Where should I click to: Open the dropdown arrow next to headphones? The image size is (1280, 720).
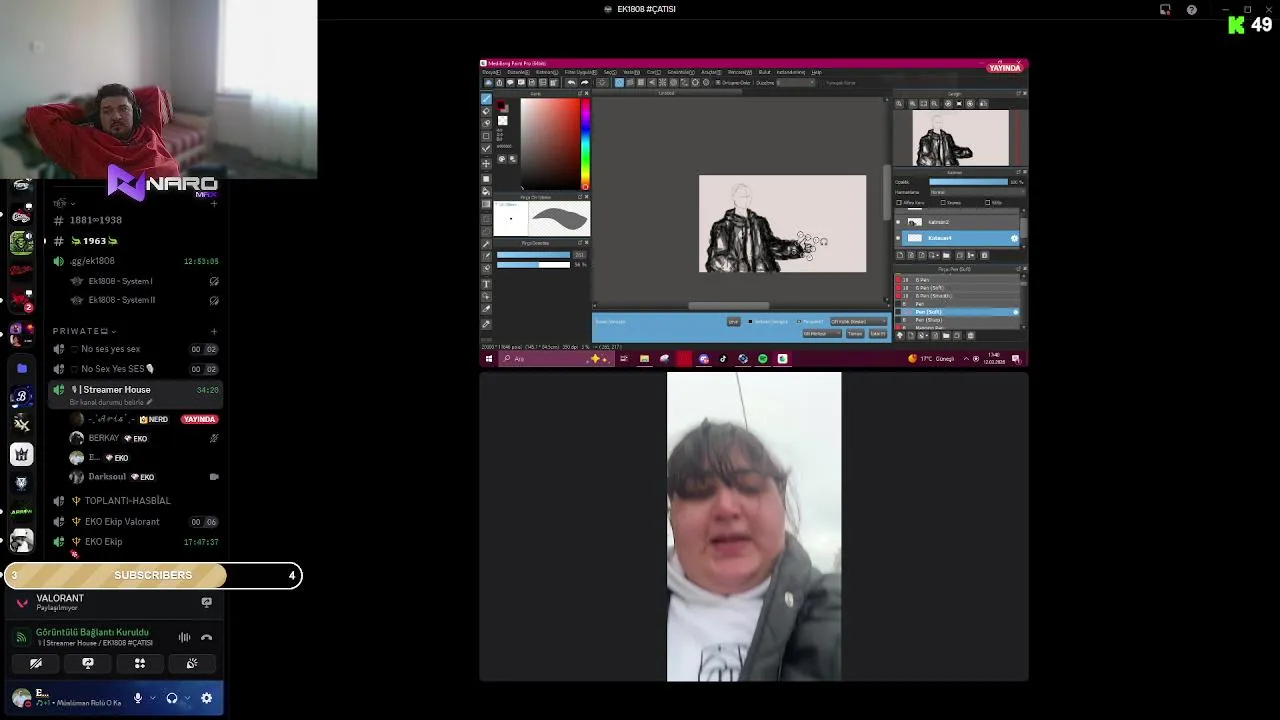click(187, 698)
